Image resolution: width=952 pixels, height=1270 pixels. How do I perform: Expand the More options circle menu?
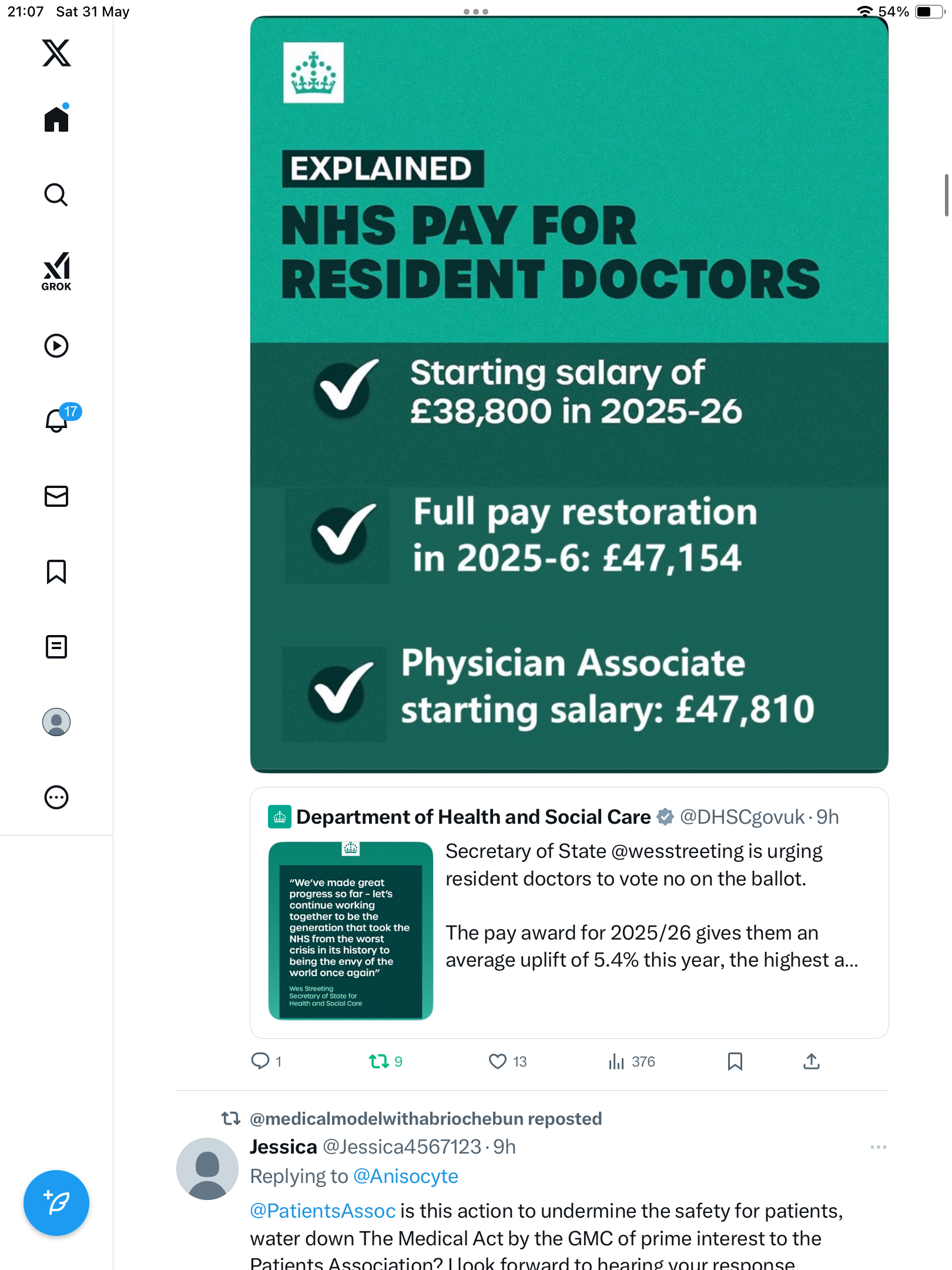pyautogui.click(x=56, y=797)
